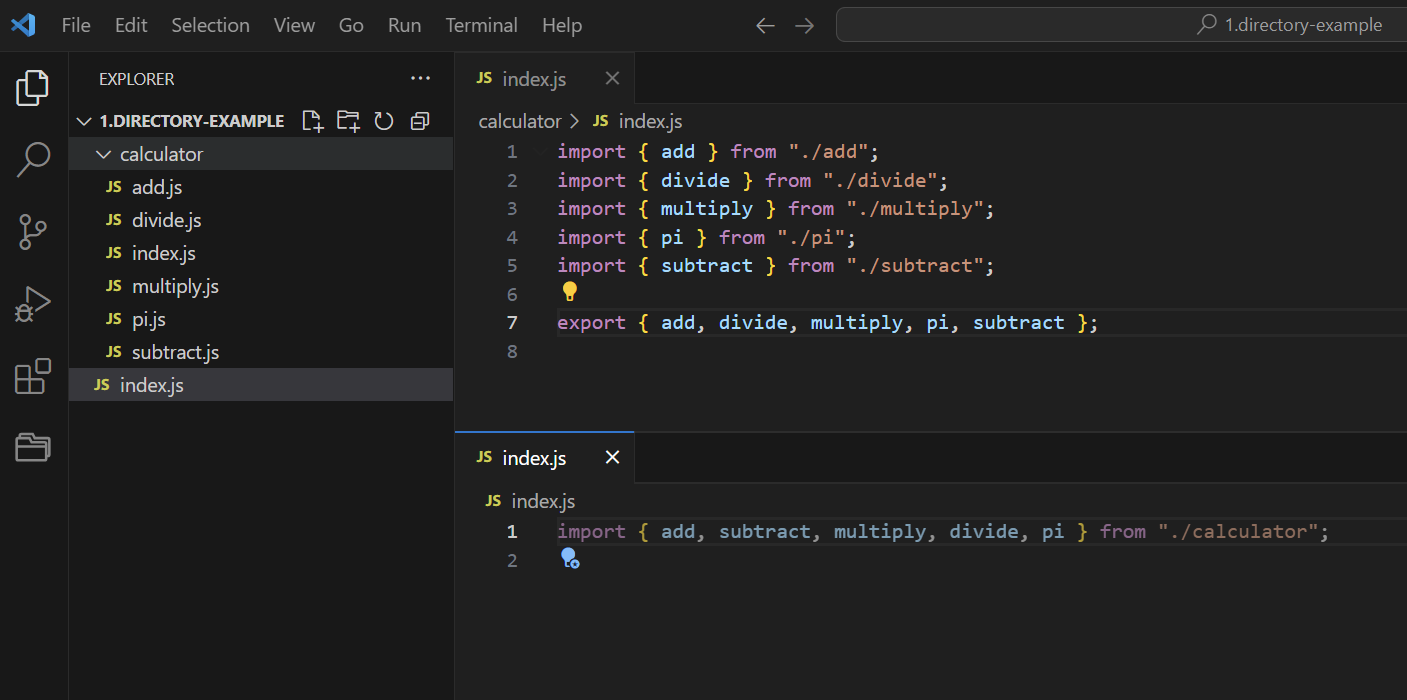Open the Edit menu
This screenshot has height=700, width=1407.
click(131, 25)
